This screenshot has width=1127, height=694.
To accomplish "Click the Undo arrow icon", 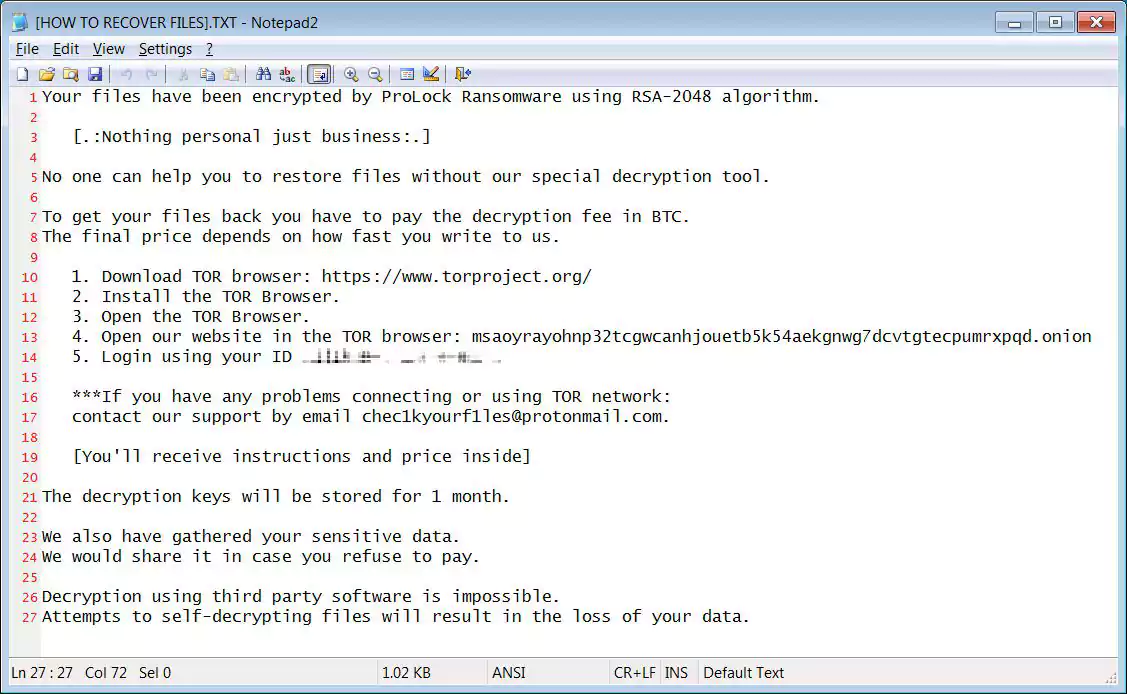I will (126, 74).
